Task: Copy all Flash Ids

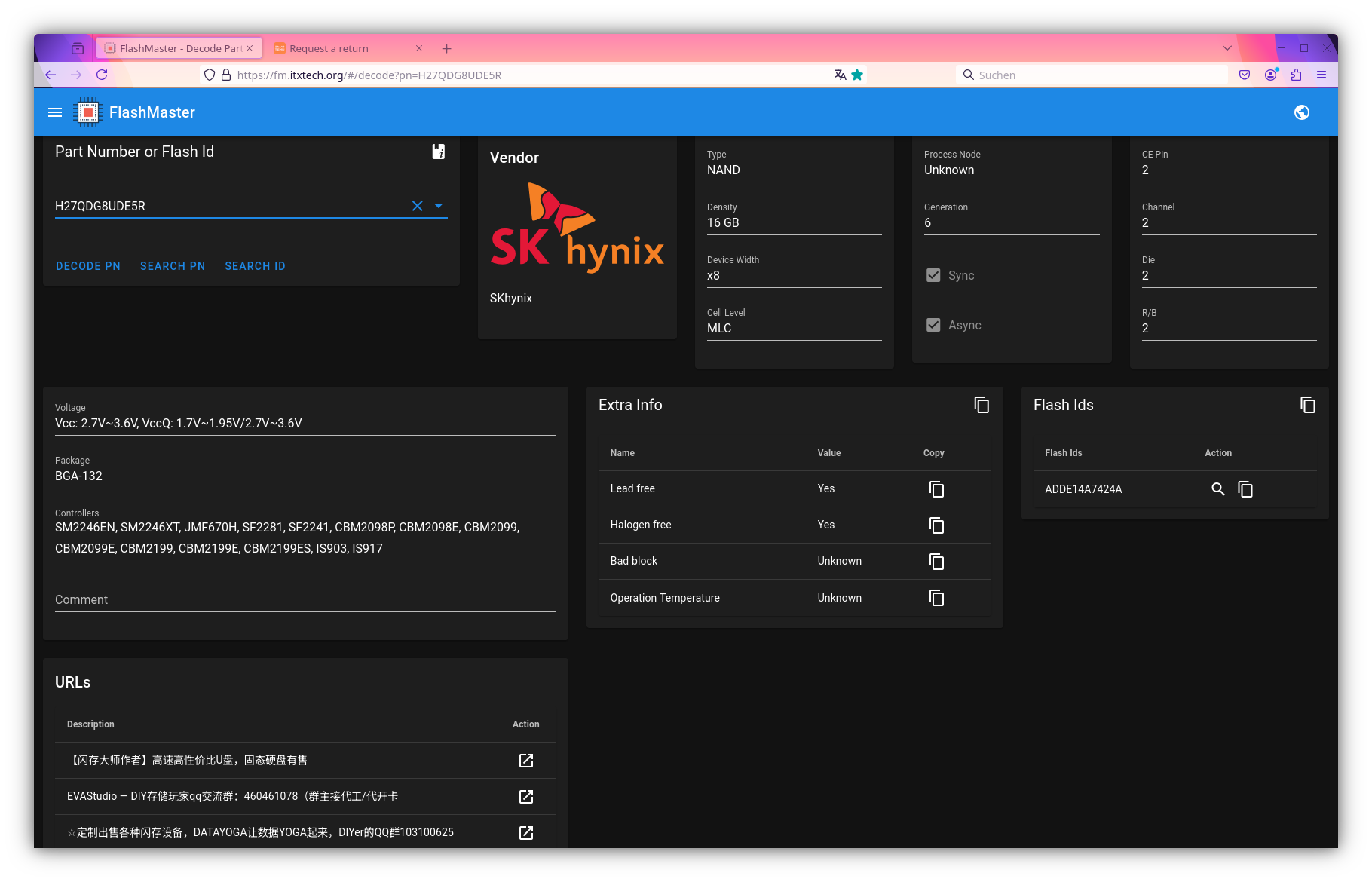Action: click(x=1308, y=406)
